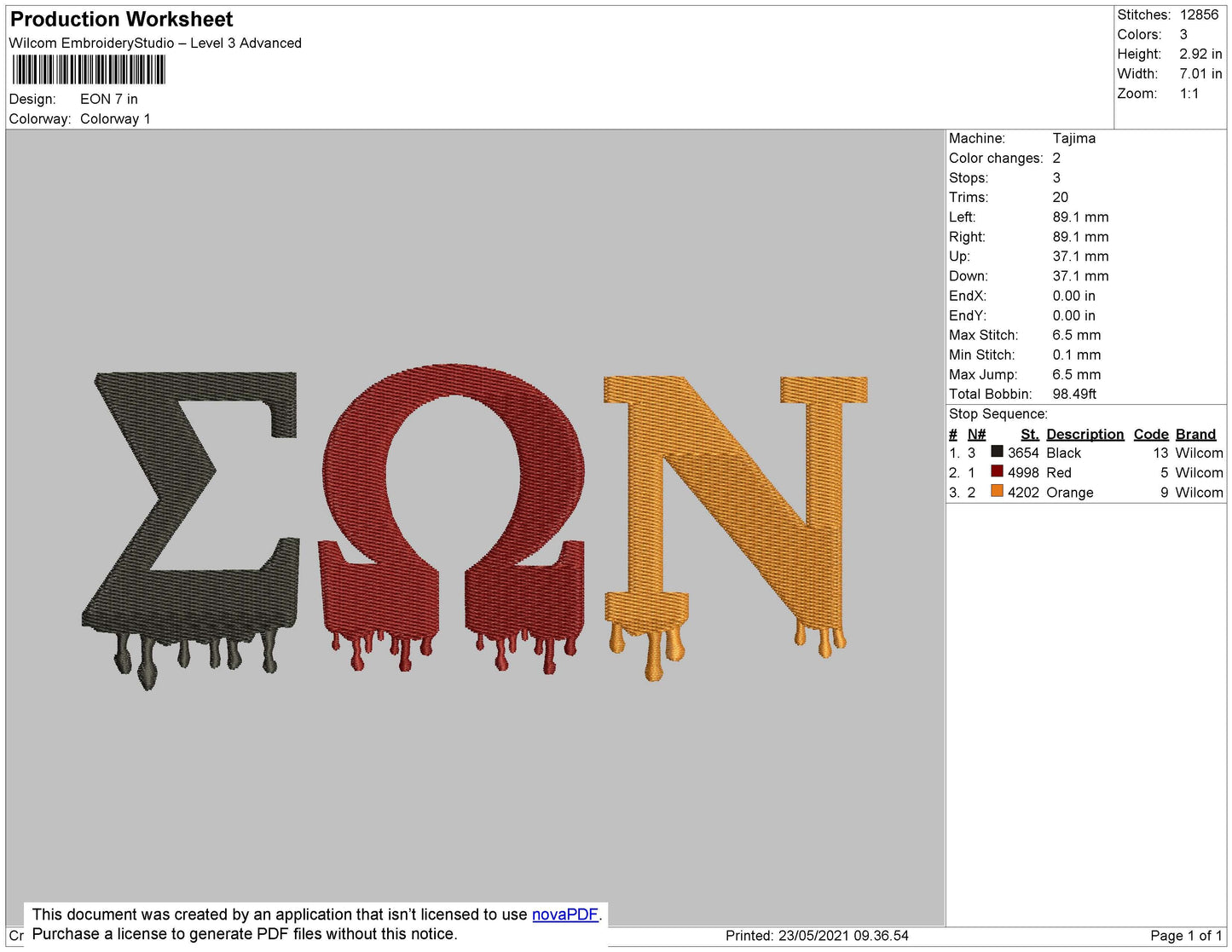The height and width of the screenshot is (952, 1232).
Task: Click the 'Description' column header
Action: point(1085,435)
